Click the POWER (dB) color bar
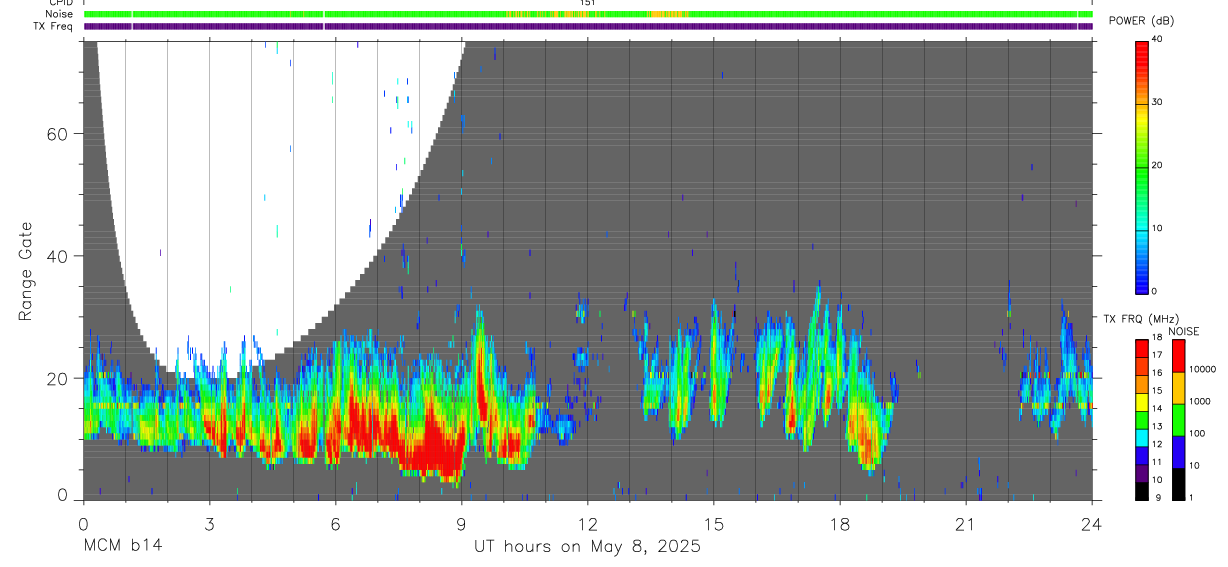This screenshot has height=567, width=1228. point(1141,165)
